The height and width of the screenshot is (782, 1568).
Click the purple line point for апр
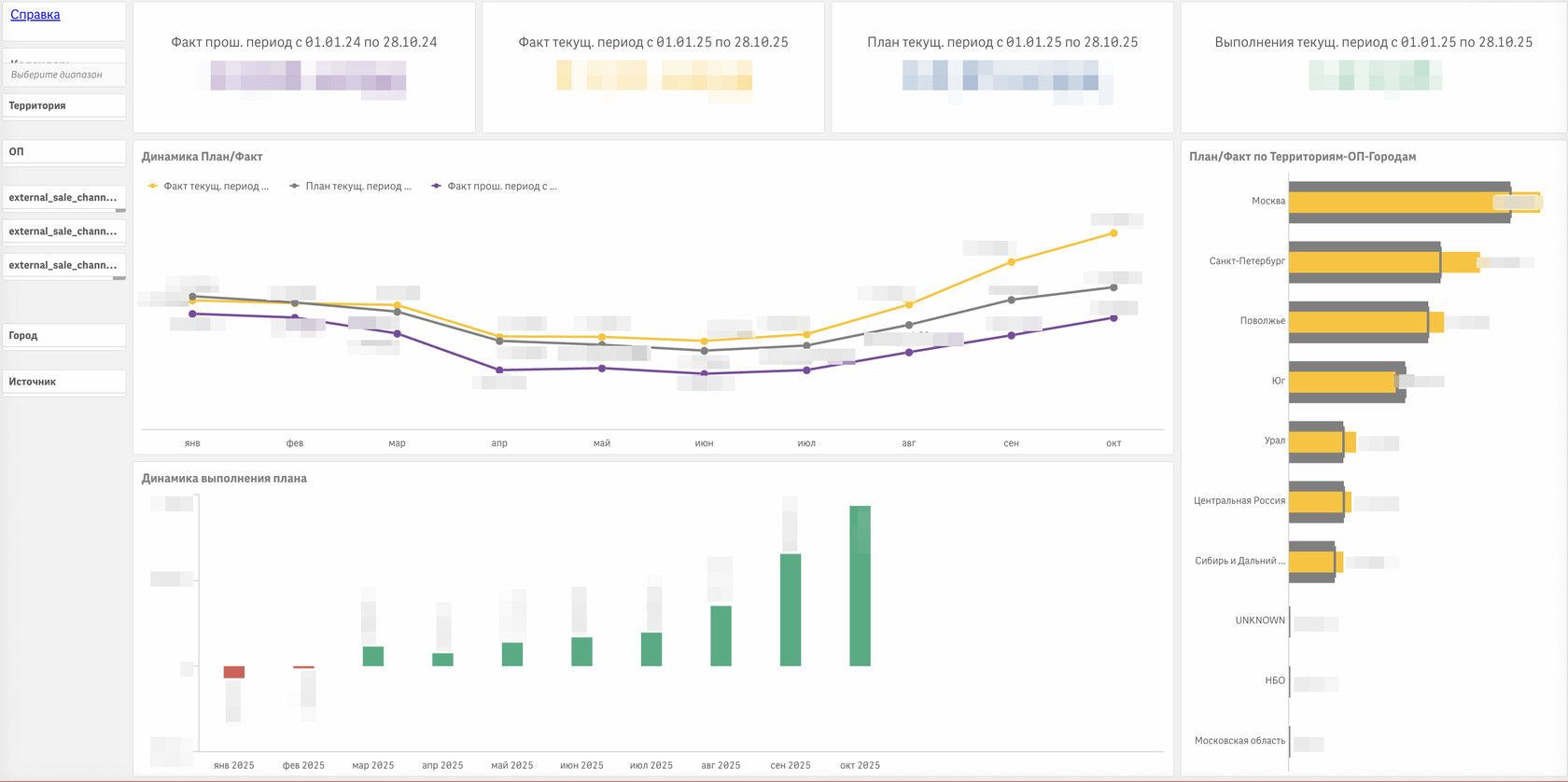pyautogui.click(x=499, y=370)
